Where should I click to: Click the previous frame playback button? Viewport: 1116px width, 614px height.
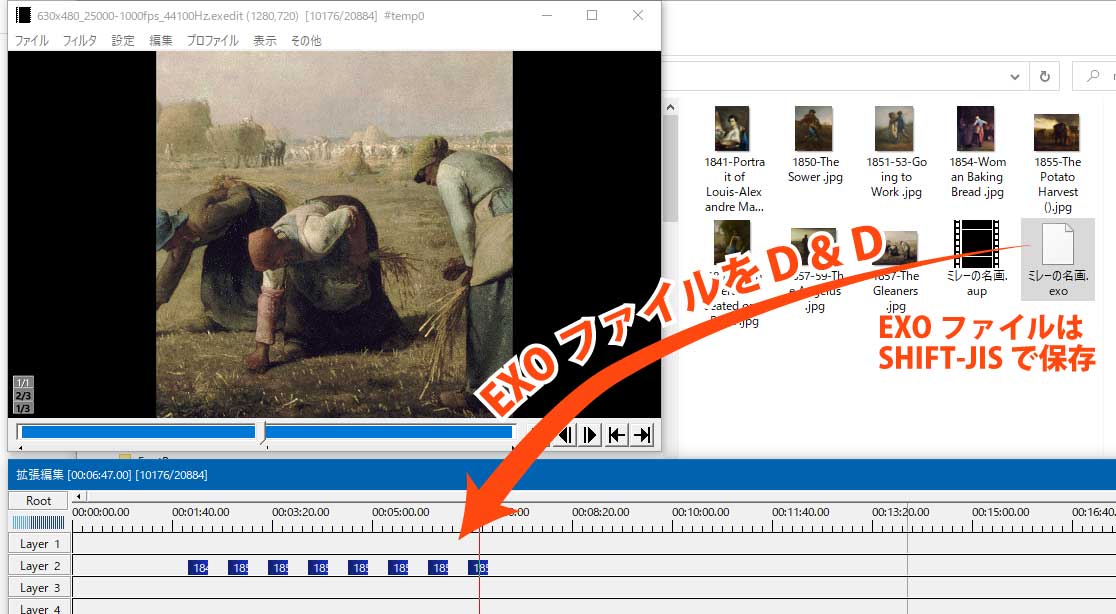point(565,434)
